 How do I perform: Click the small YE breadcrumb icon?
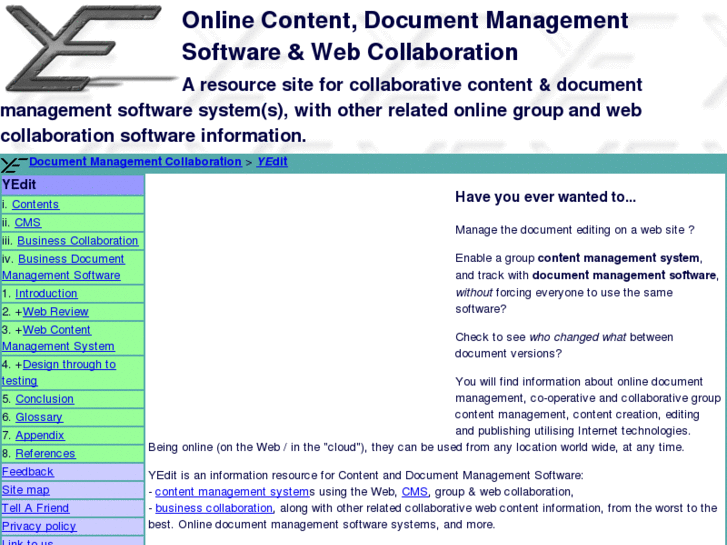pos(14,164)
